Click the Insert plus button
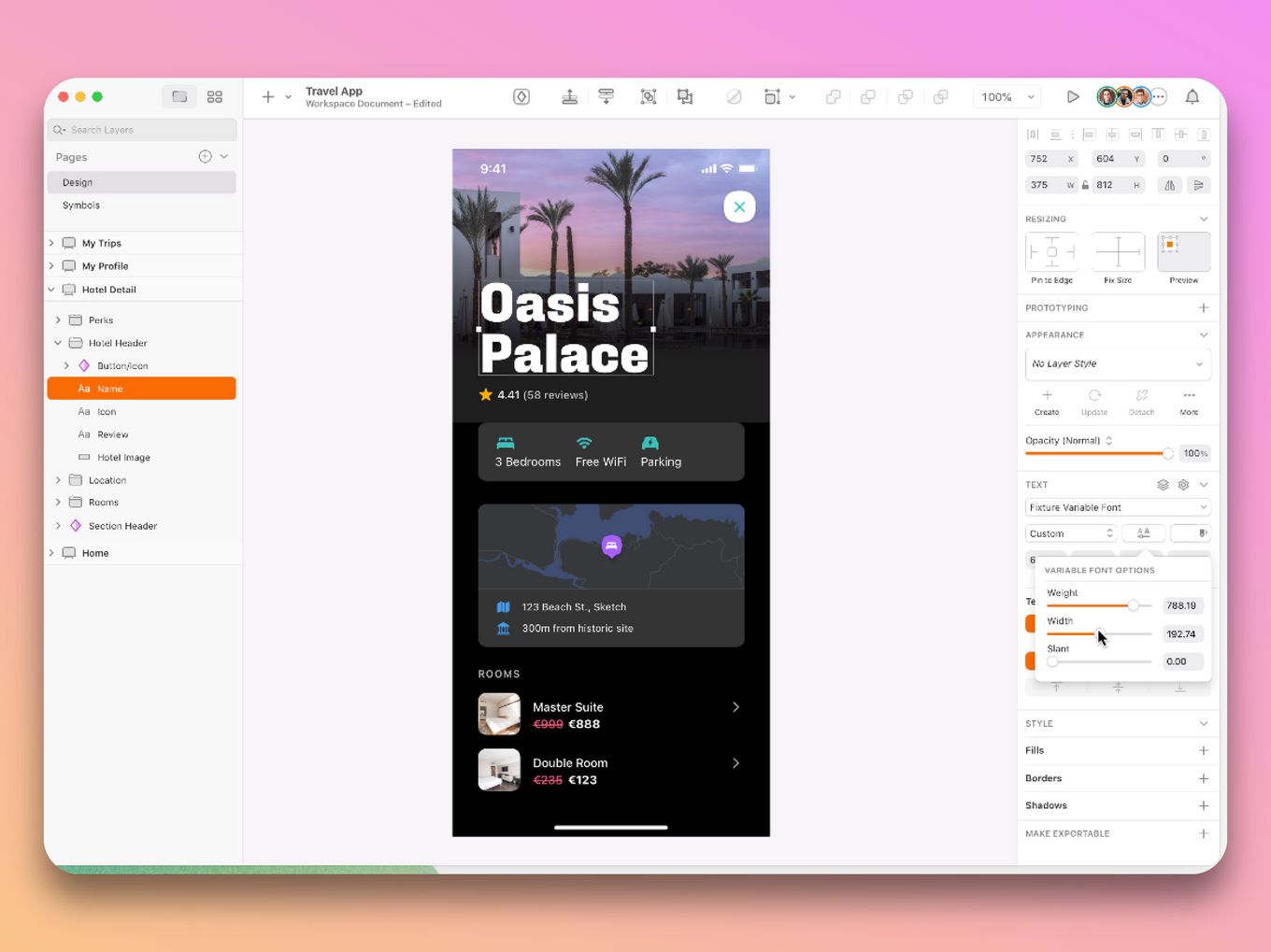This screenshot has width=1271, height=952. (268, 97)
